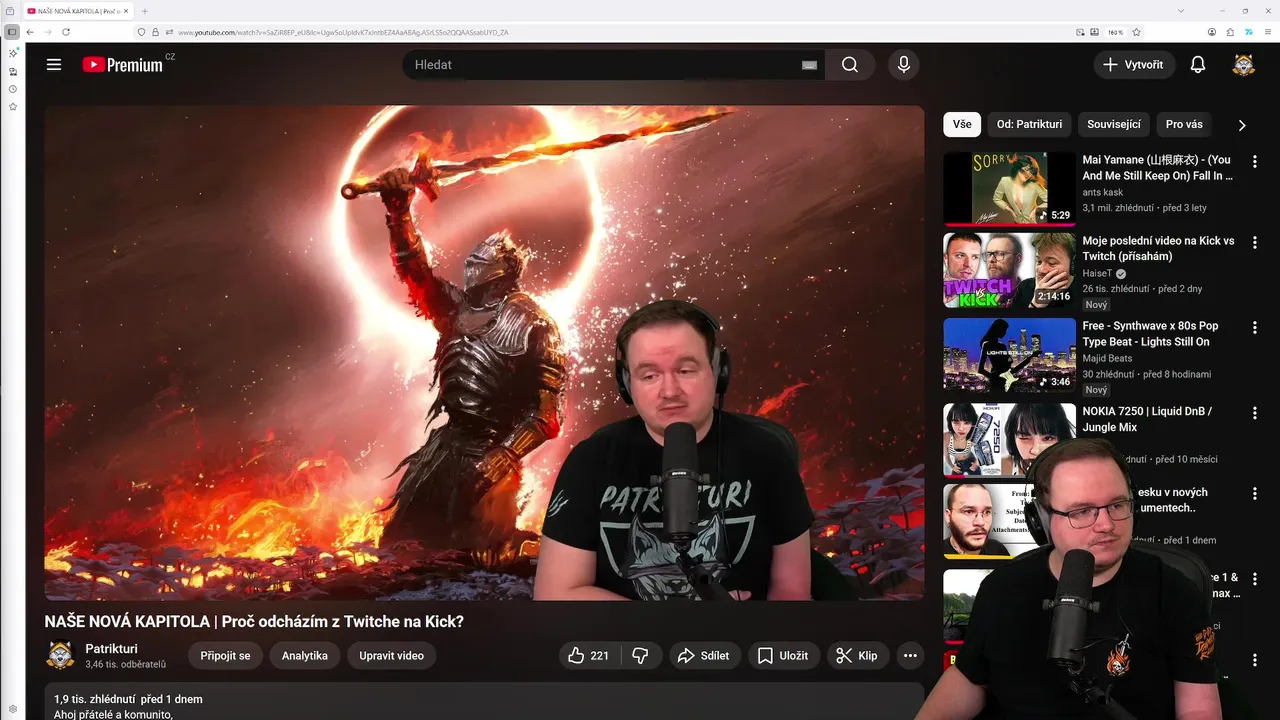Screen dimensions: 1280x720
Task: Click the Upravit video button
Action: [392, 656]
